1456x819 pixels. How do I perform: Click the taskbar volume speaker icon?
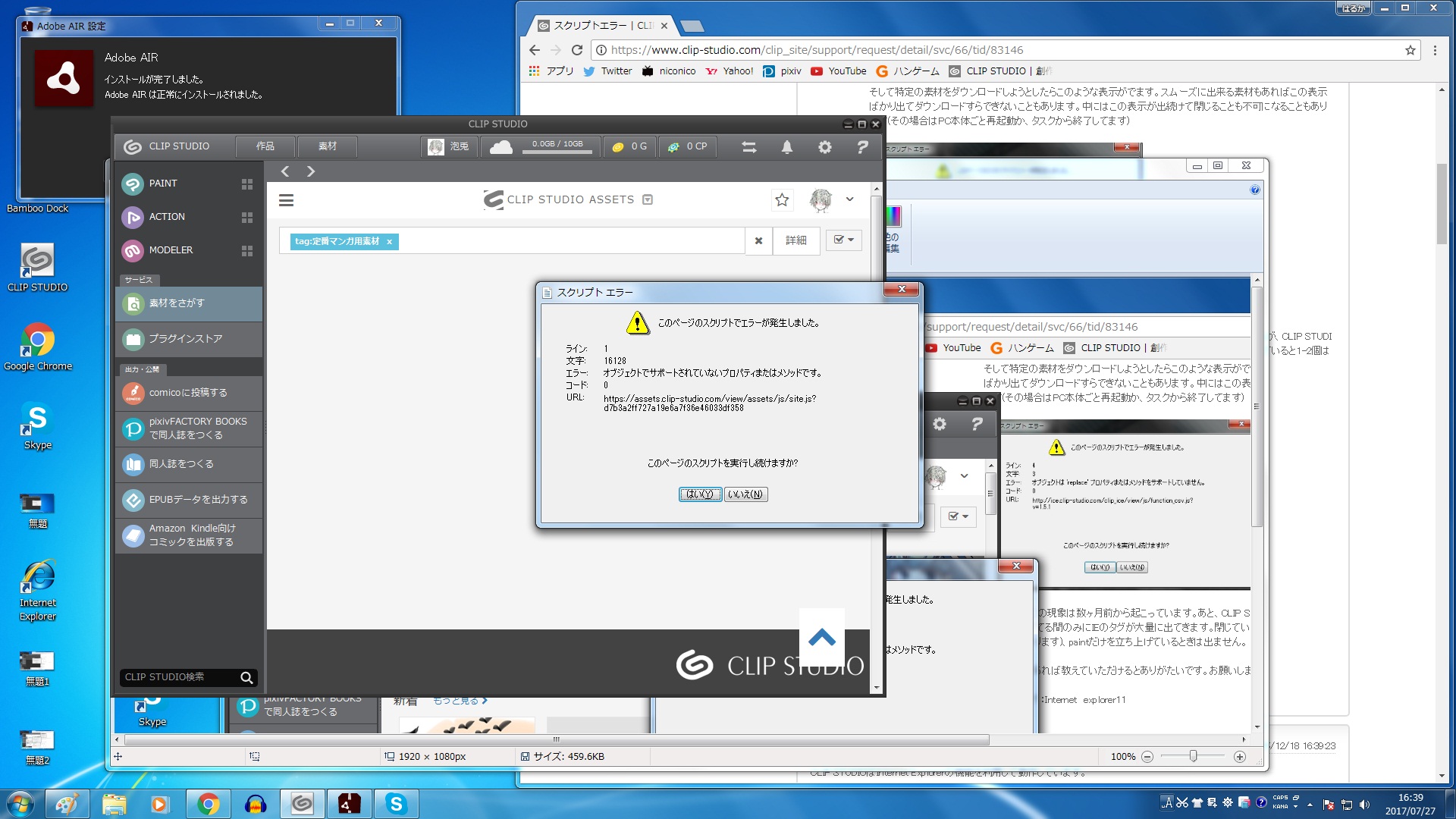coord(1365,805)
